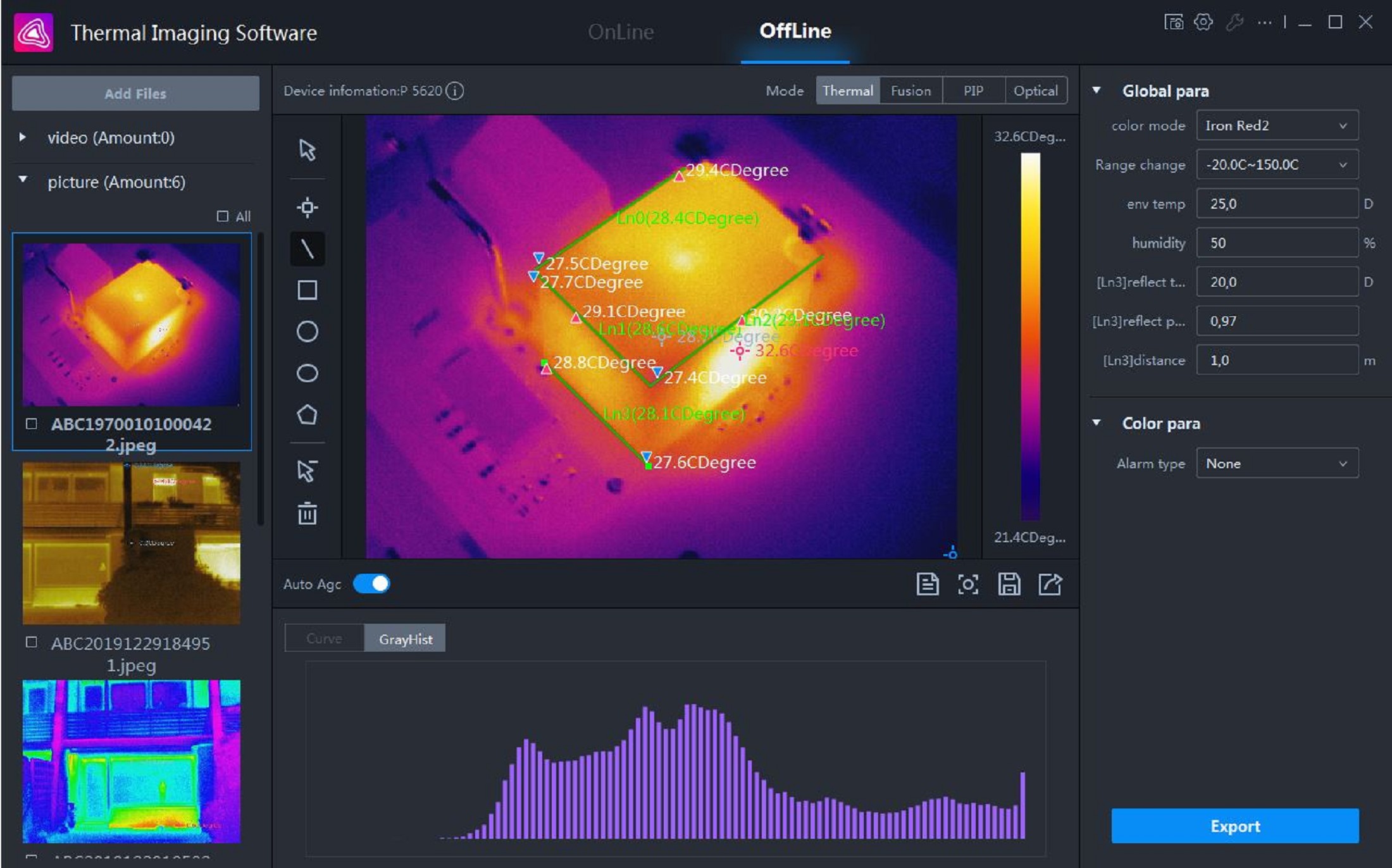Viewport: 1392px width, 868px height.
Task: Click the delete/trash tool icon
Action: coord(308,513)
